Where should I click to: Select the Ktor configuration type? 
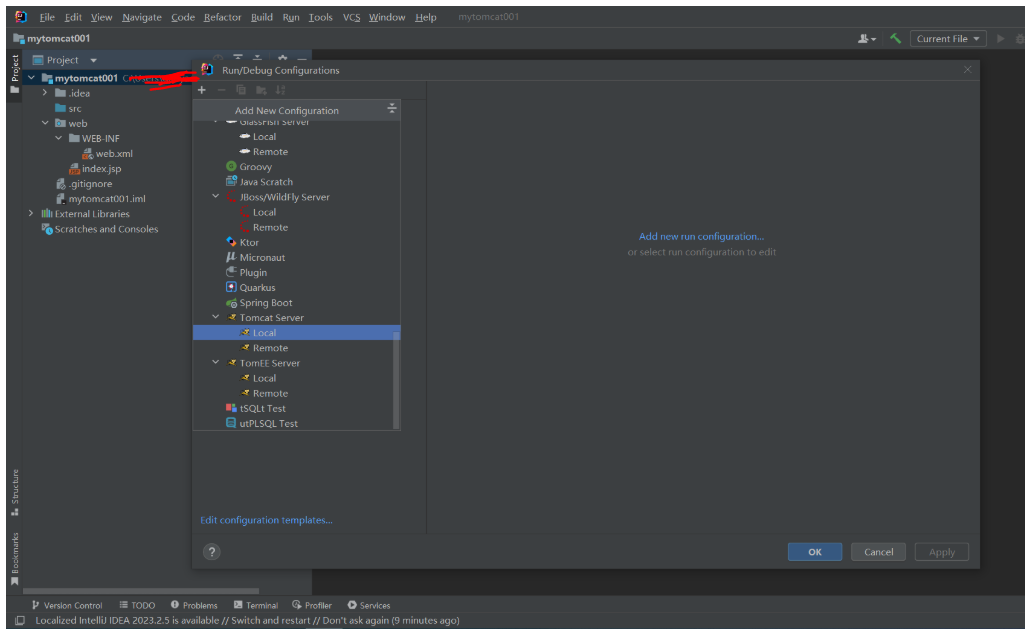click(248, 243)
